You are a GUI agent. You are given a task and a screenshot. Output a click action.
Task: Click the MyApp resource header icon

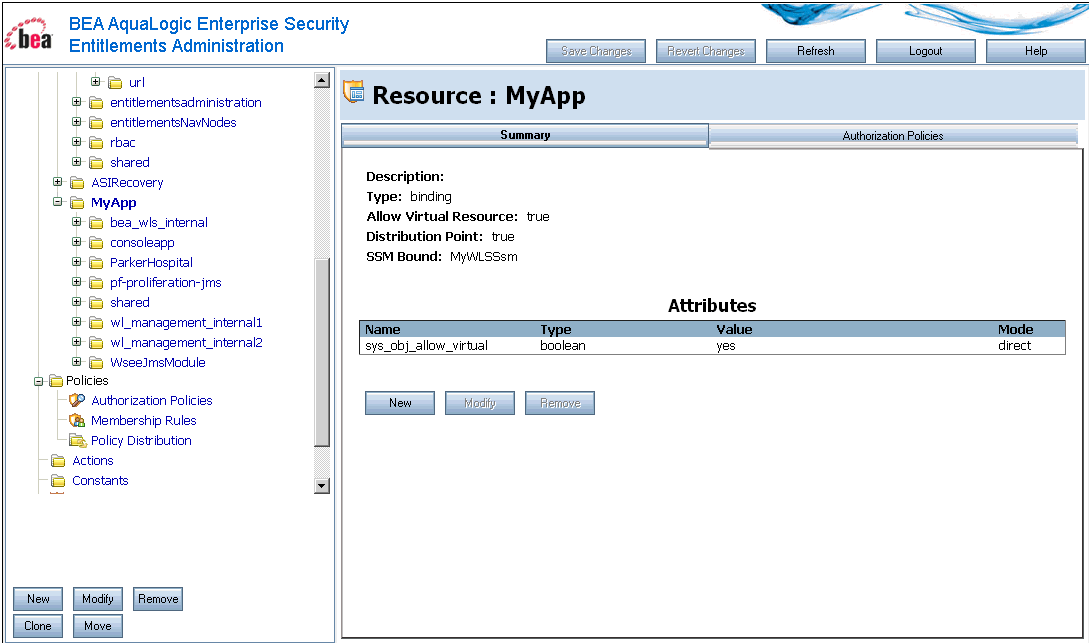(x=354, y=91)
